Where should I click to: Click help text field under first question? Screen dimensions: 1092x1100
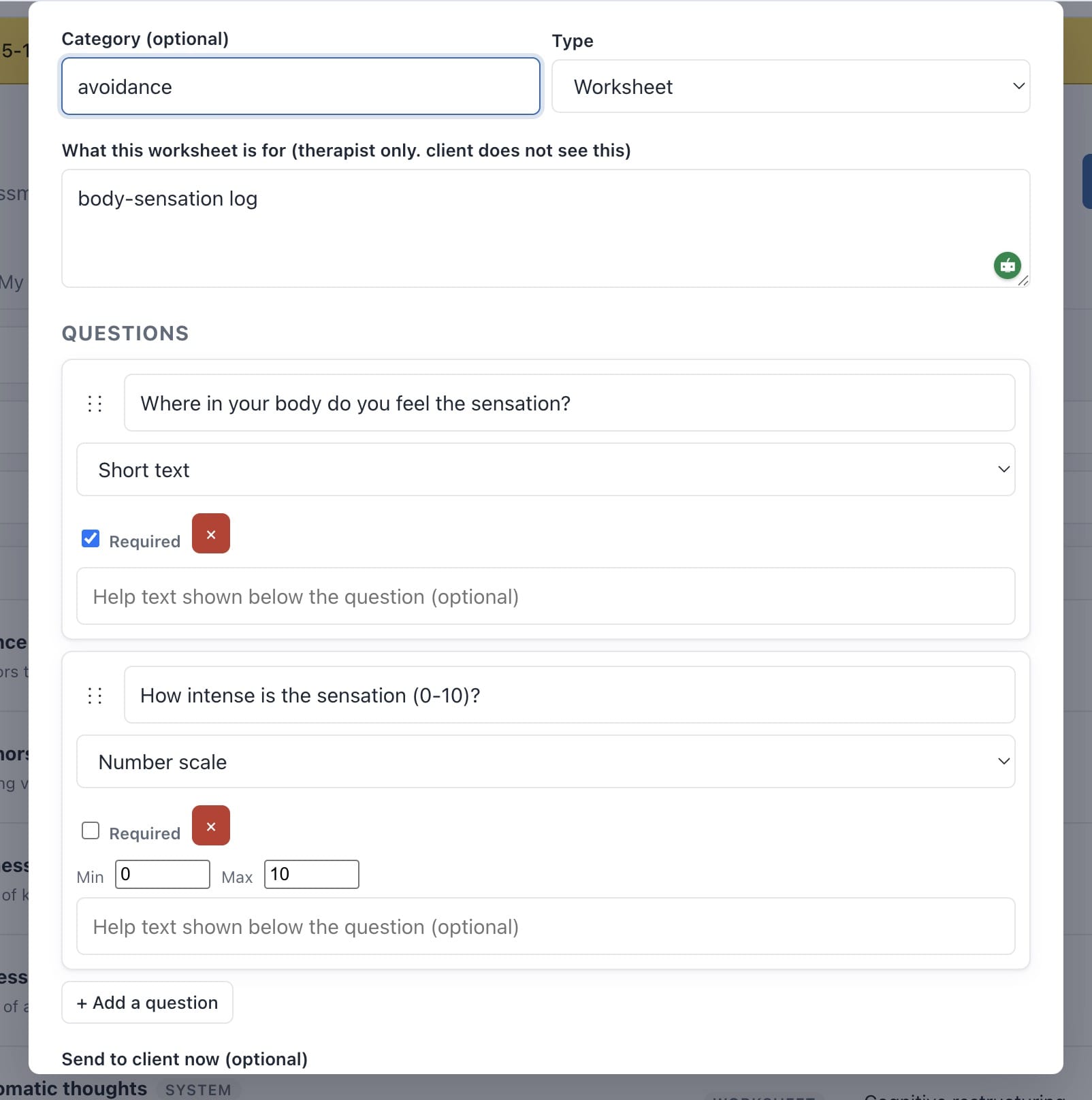pyautogui.click(x=545, y=596)
